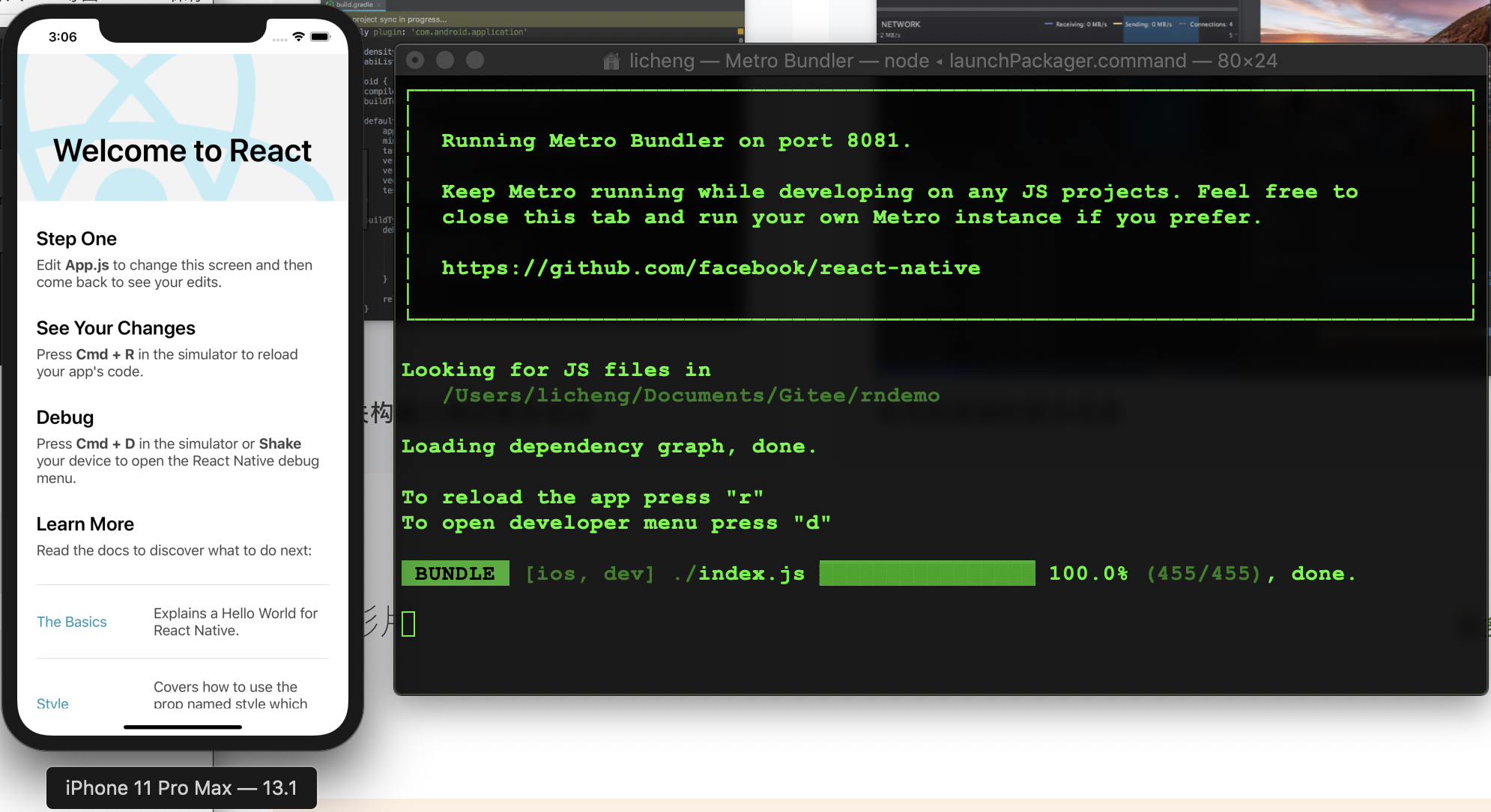Open the Style link

[52, 703]
